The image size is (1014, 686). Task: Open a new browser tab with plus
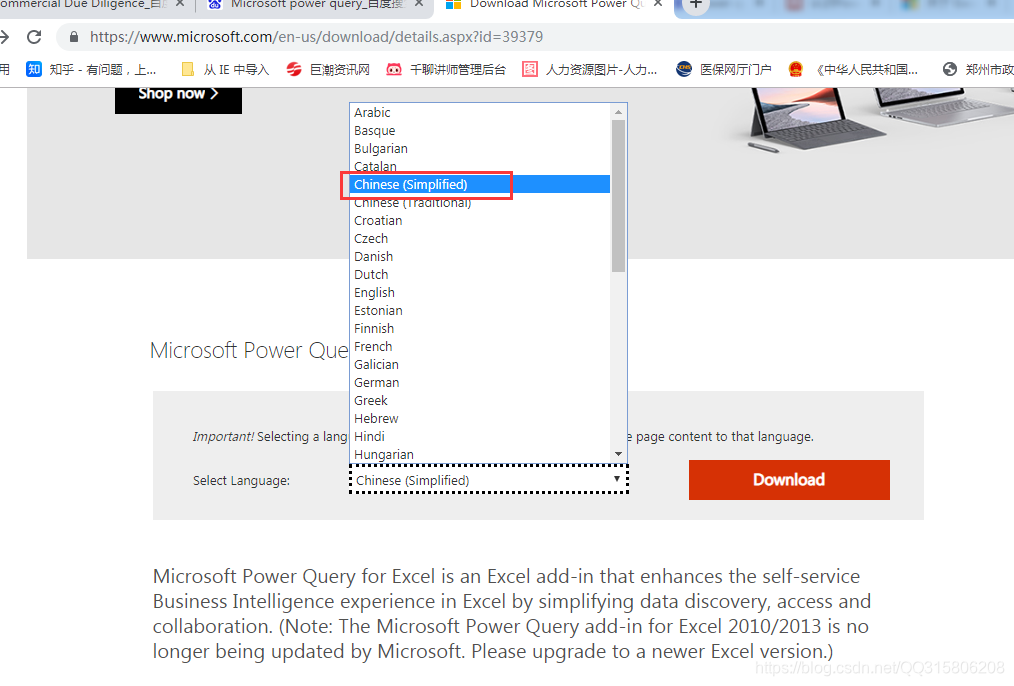(x=696, y=4)
